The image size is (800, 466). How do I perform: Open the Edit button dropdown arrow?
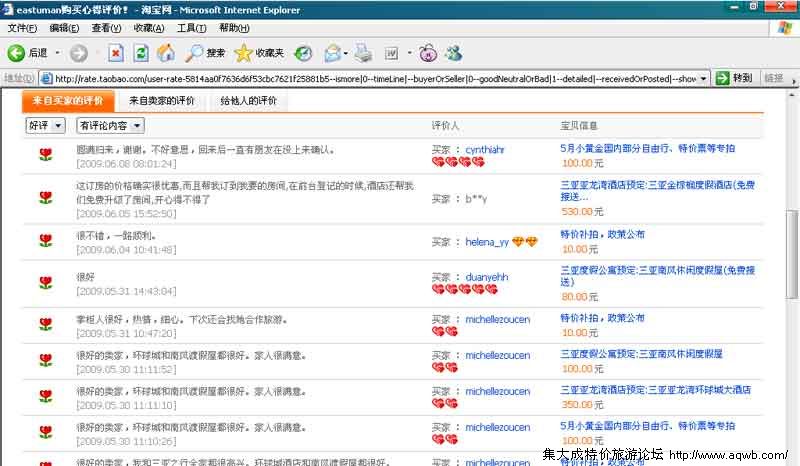point(409,53)
